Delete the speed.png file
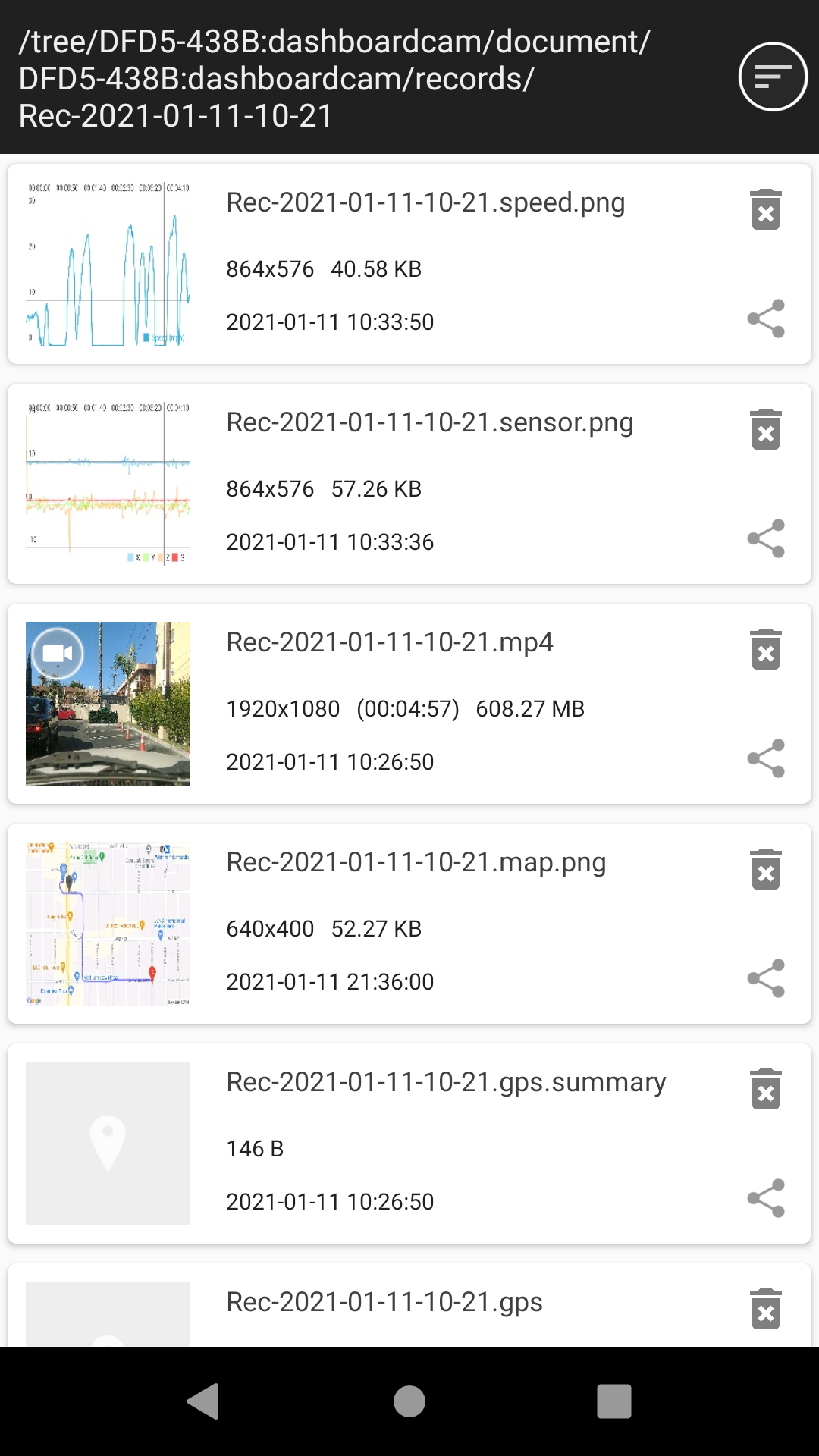819x1456 pixels. coord(766,209)
